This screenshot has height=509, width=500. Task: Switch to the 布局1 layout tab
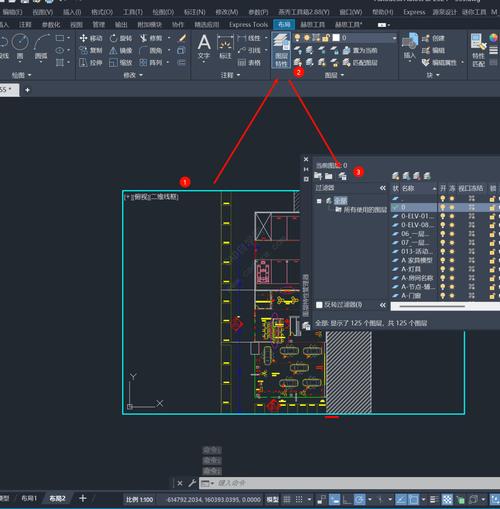[x=29, y=498]
